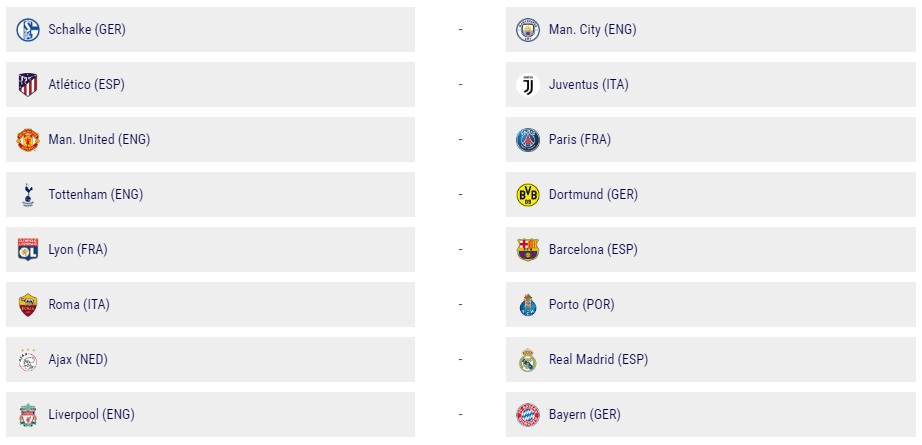Viewport: 922px width, 445px height.
Task: Open the Ajax (NED) team name
Action: click(x=82, y=360)
